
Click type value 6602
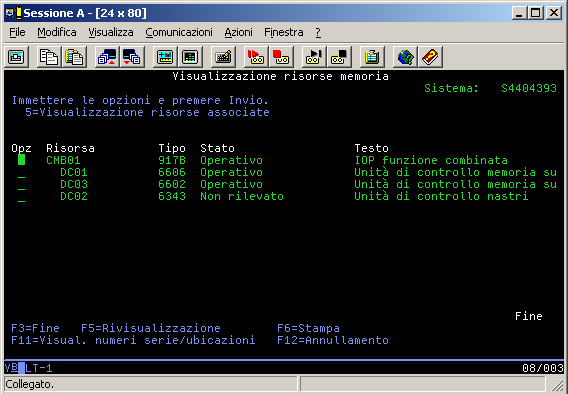[x=172, y=184]
